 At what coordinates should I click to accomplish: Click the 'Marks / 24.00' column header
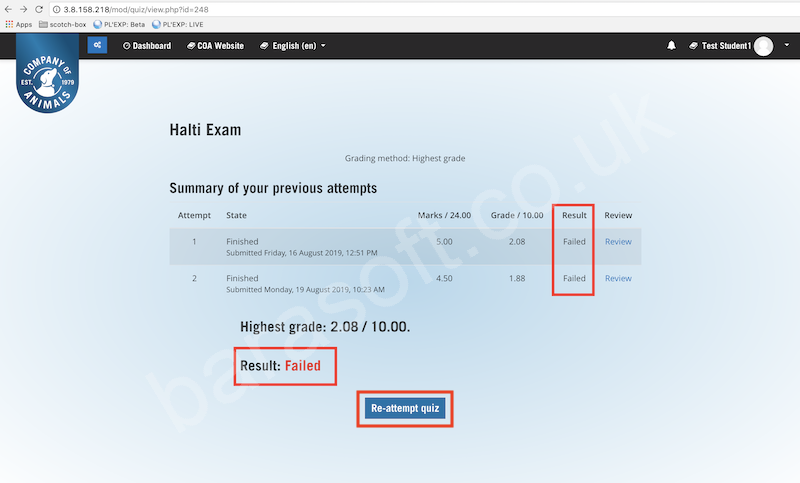click(x=444, y=215)
